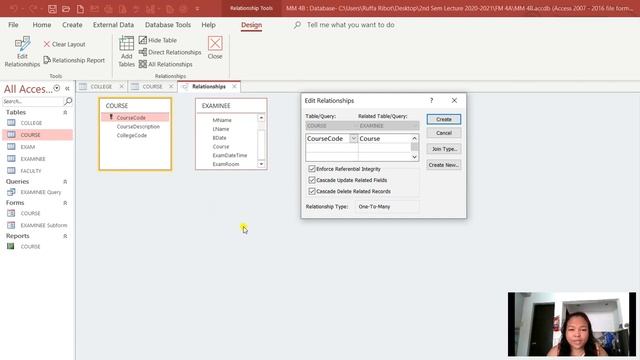Open the All Access Objects menu circle arrow

click(x=57, y=88)
